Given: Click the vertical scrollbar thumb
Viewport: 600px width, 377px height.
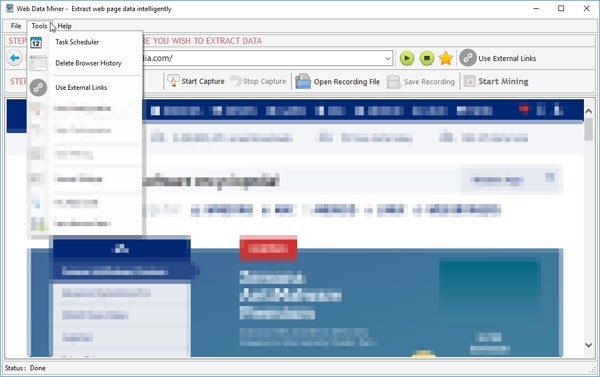Looking at the screenshot, I should pos(589,129).
